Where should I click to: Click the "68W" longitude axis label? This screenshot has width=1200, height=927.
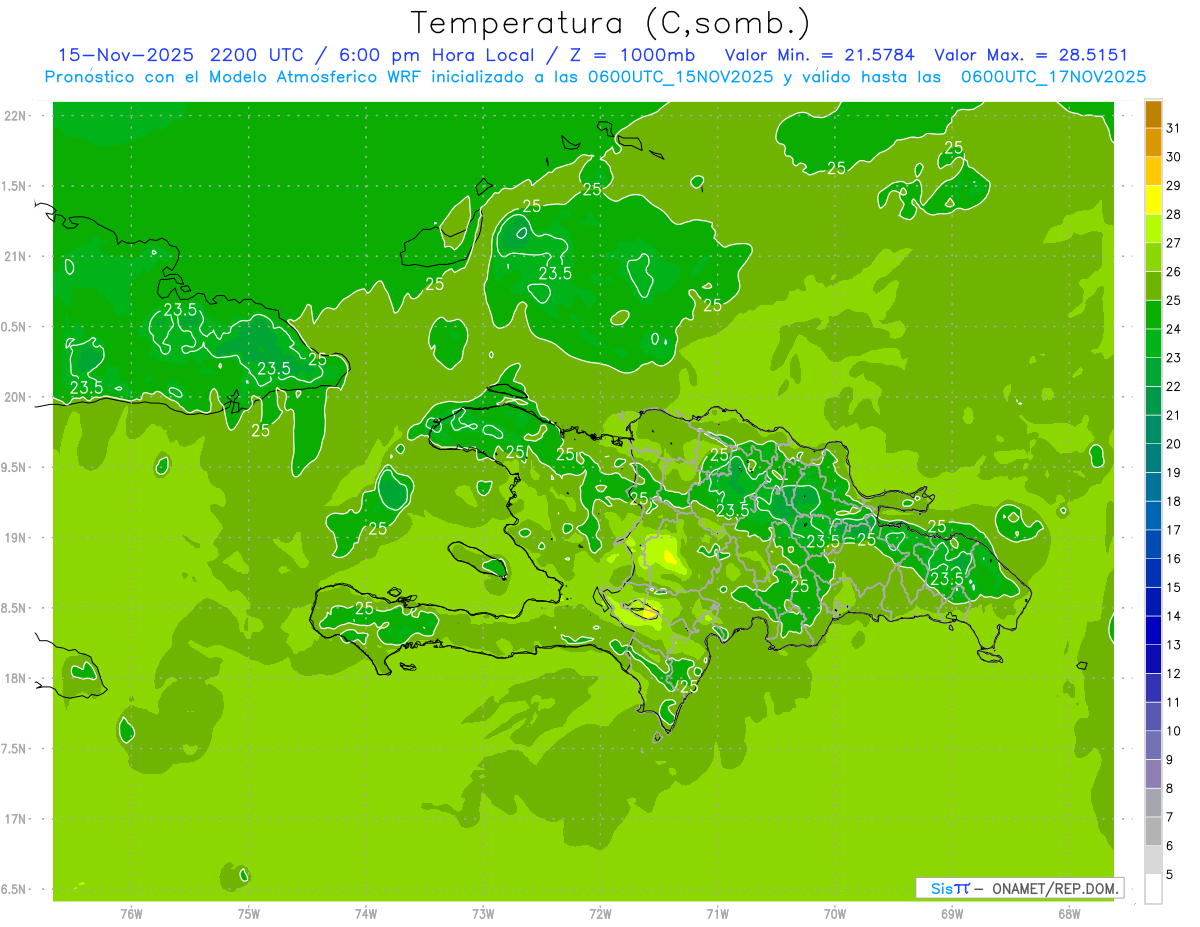[1069, 914]
